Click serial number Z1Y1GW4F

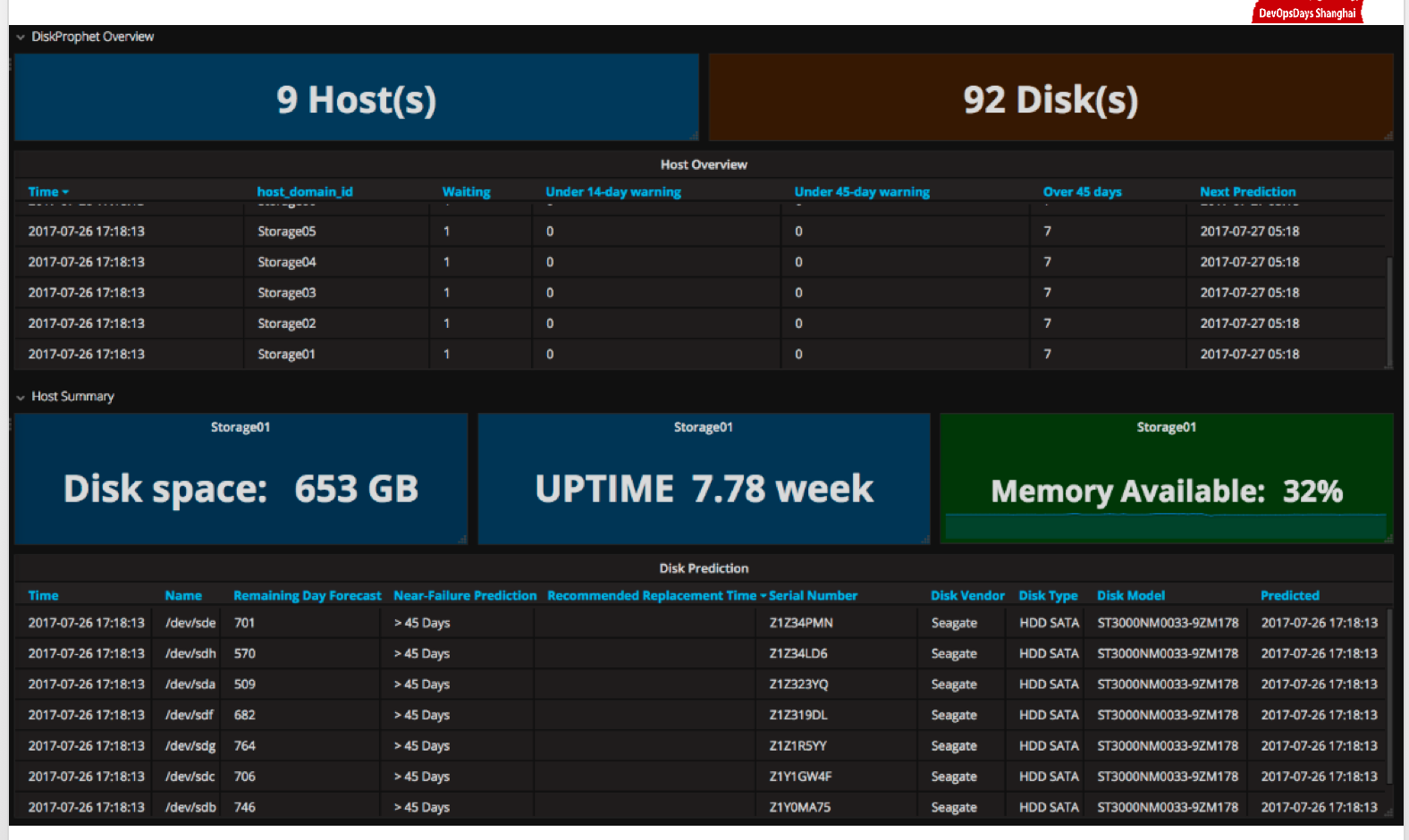(800, 777)
